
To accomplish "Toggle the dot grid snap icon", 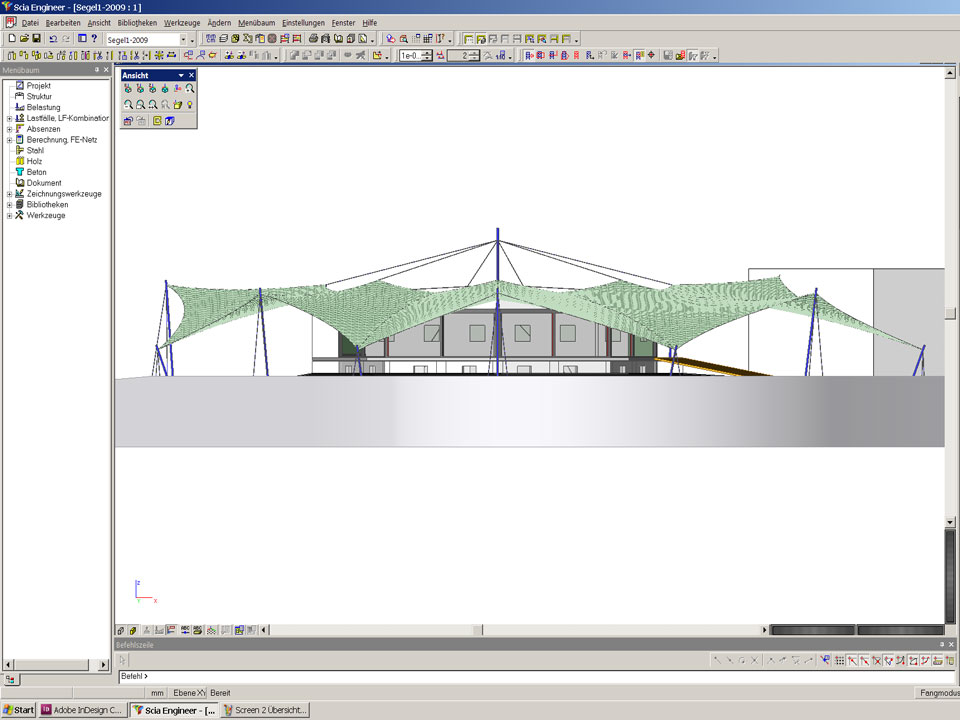I will click(839, 661).
